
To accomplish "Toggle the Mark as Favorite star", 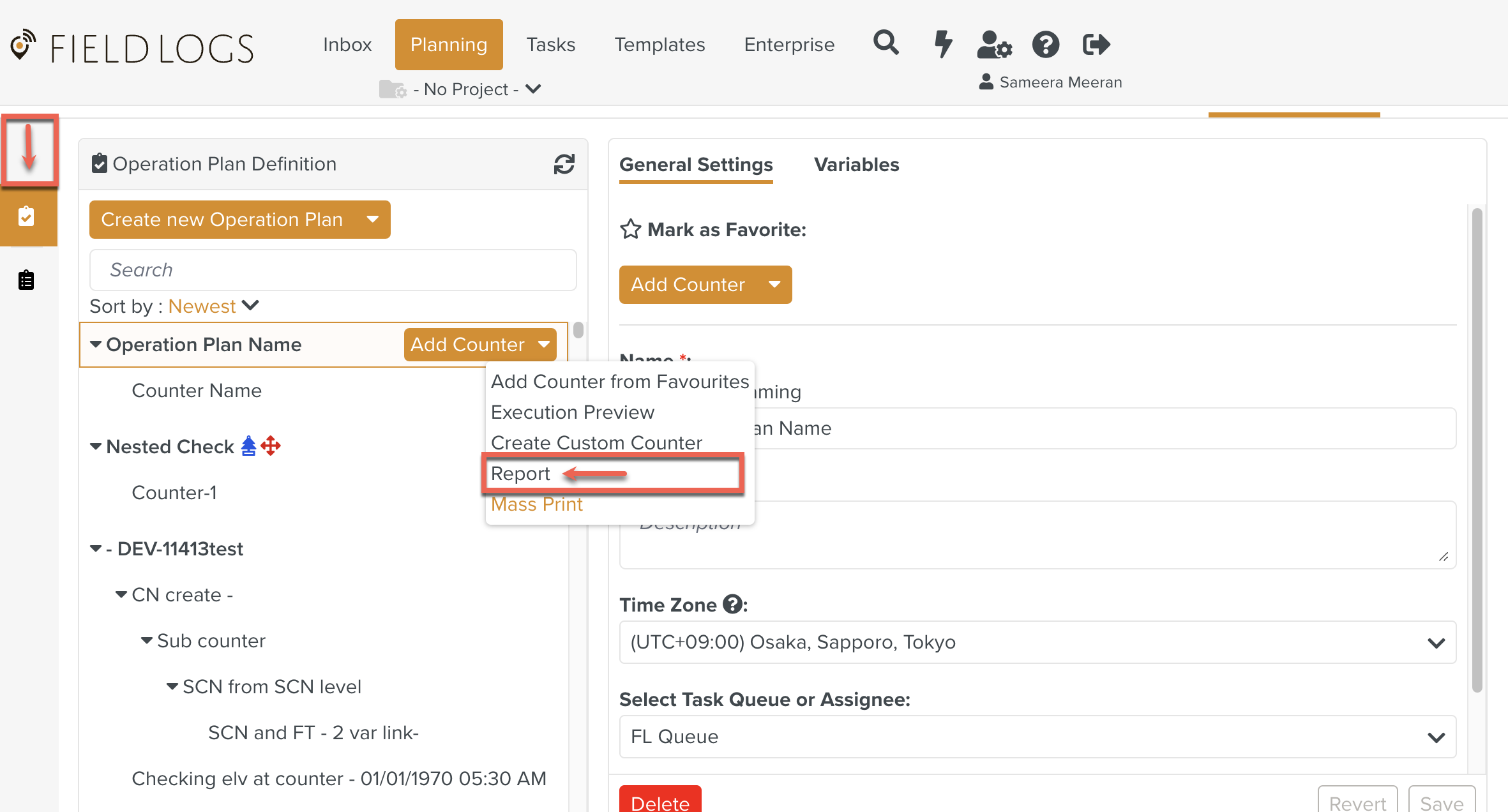I will [x=631, y=229].
